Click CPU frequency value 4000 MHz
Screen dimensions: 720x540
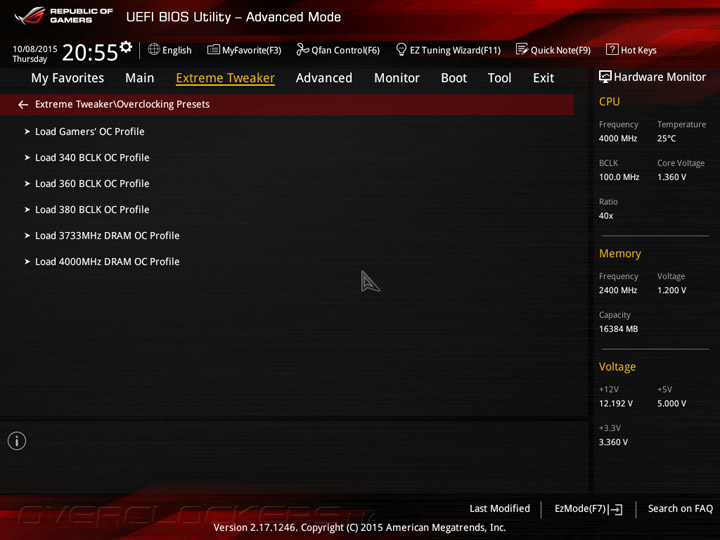pos(618,138)
